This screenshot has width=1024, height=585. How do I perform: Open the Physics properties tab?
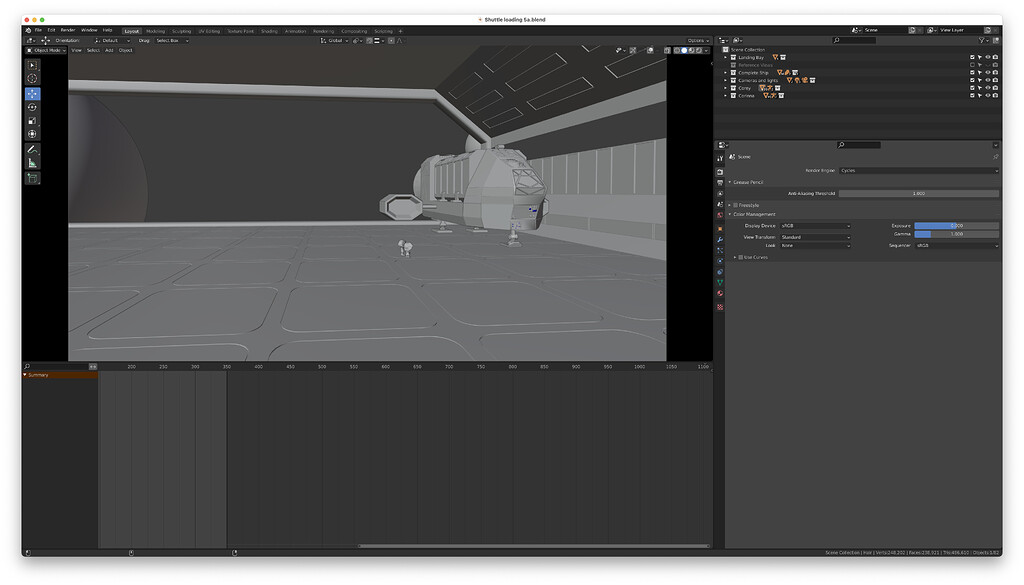point(720,261)
